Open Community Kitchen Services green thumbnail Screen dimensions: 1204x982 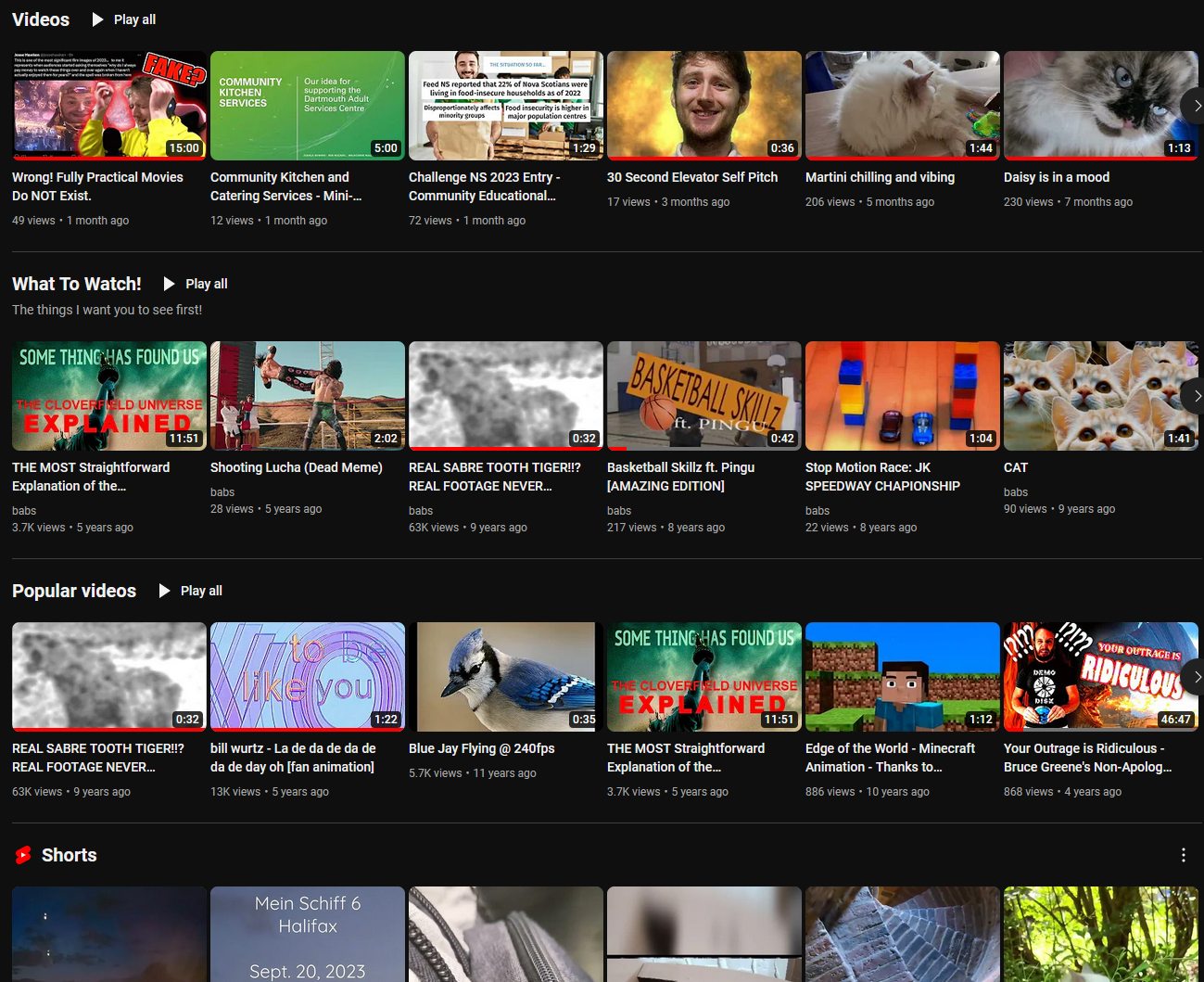308,106
